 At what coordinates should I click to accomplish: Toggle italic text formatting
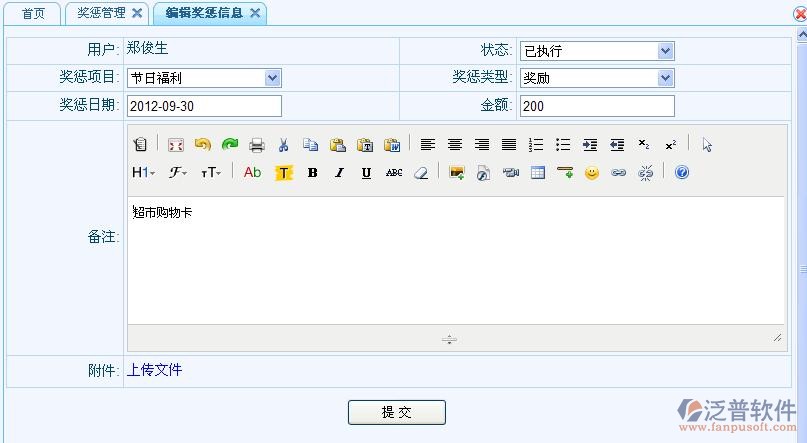pos(339,173)
